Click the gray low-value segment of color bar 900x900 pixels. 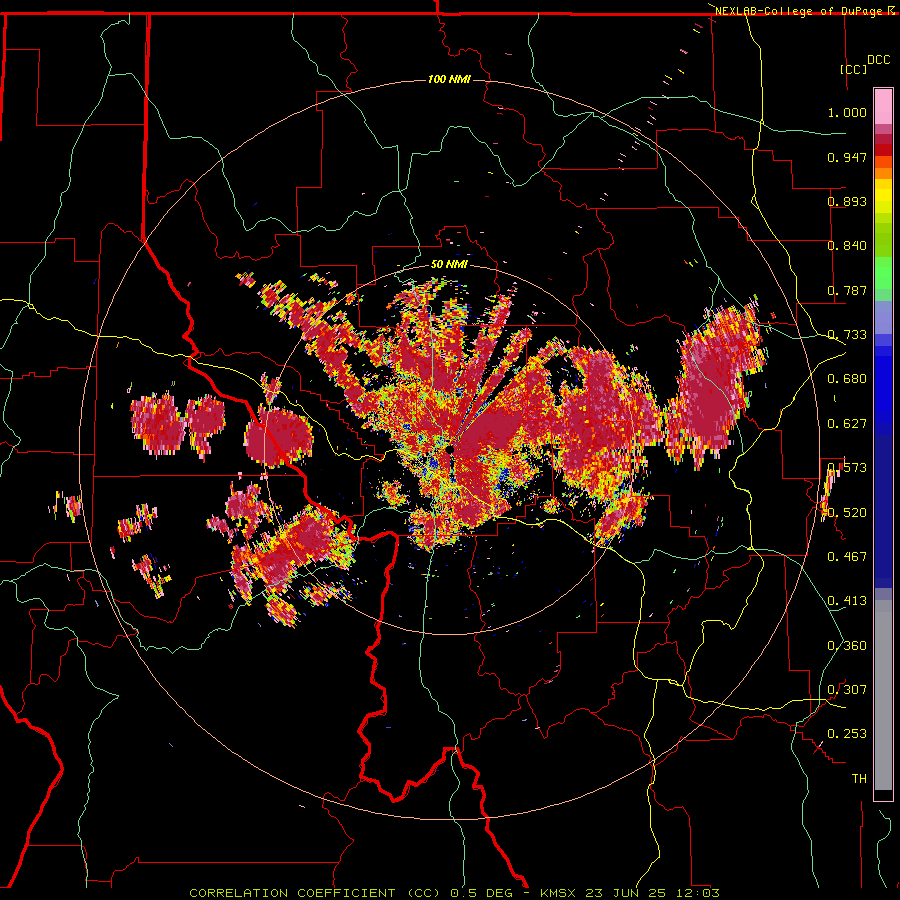[x=883, y=695]
